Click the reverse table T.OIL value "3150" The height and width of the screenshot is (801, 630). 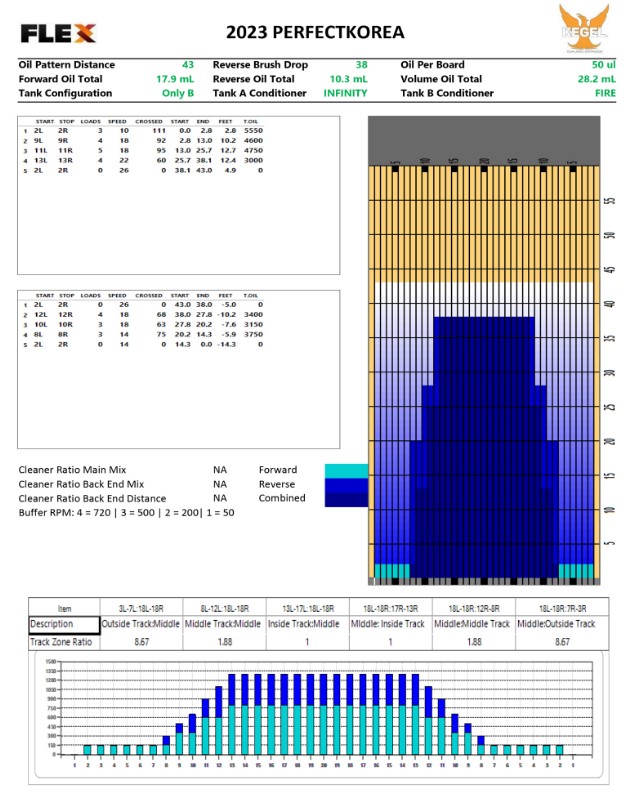coord(253,324)
